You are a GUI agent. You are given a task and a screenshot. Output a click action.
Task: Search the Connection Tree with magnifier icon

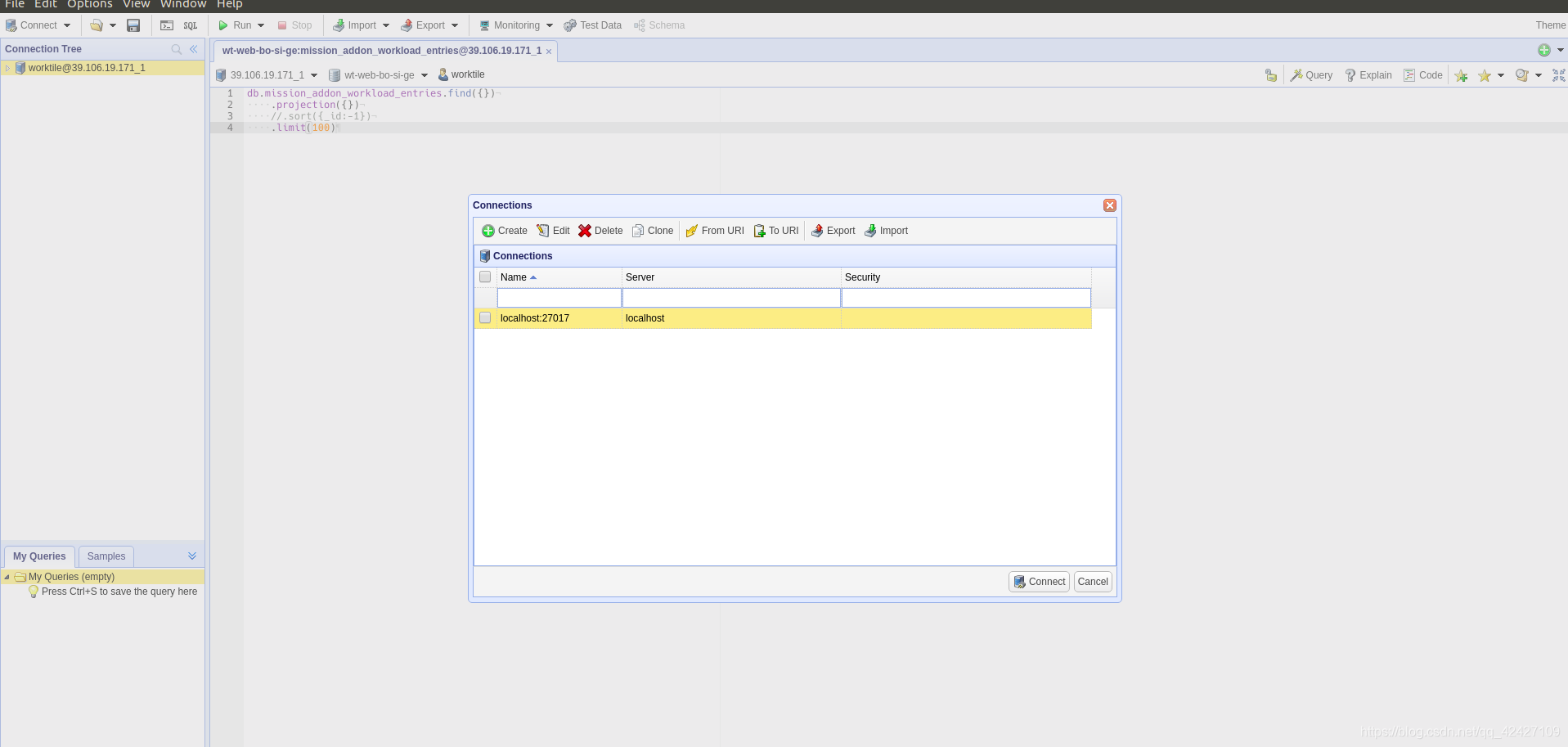click(177, 49)
